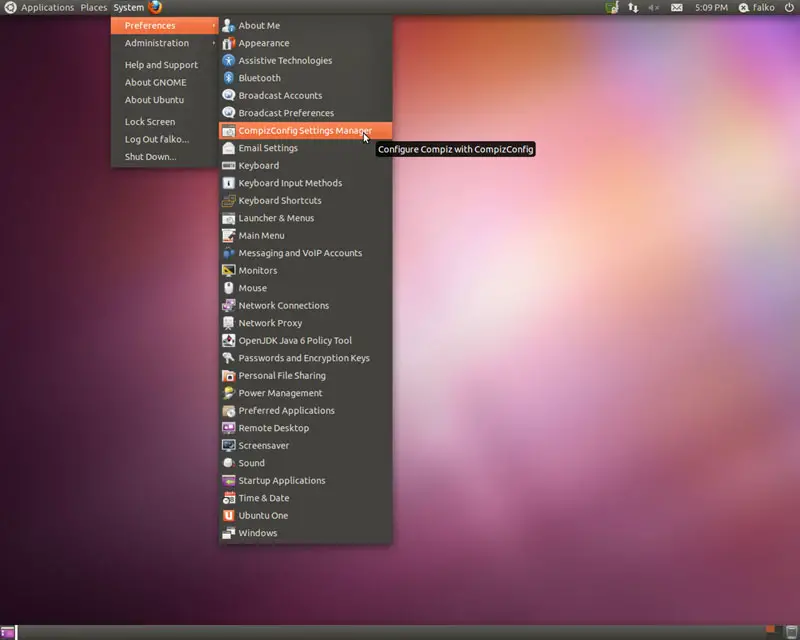800x640 pixels.
Task: Click the Personal File Sharing icon
Action: pyautogui.click(x=229, y=376)
